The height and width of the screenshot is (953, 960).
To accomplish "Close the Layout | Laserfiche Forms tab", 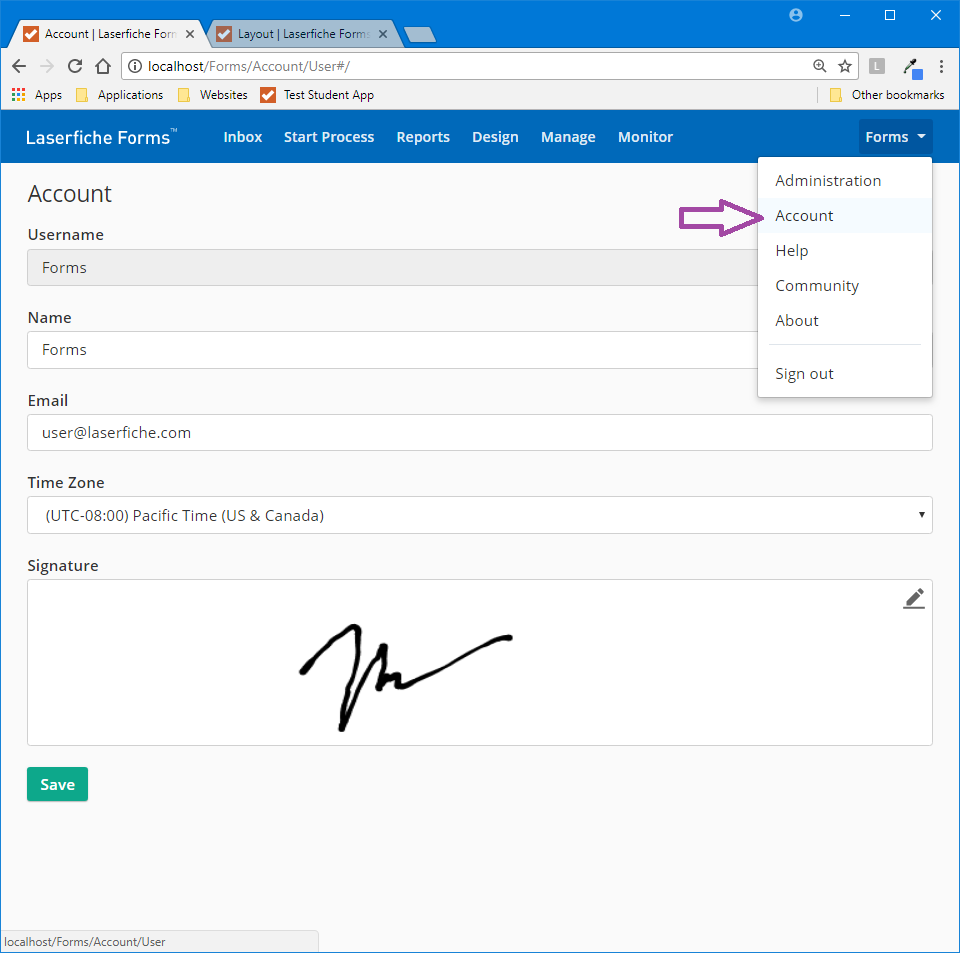I will [383, 34].
